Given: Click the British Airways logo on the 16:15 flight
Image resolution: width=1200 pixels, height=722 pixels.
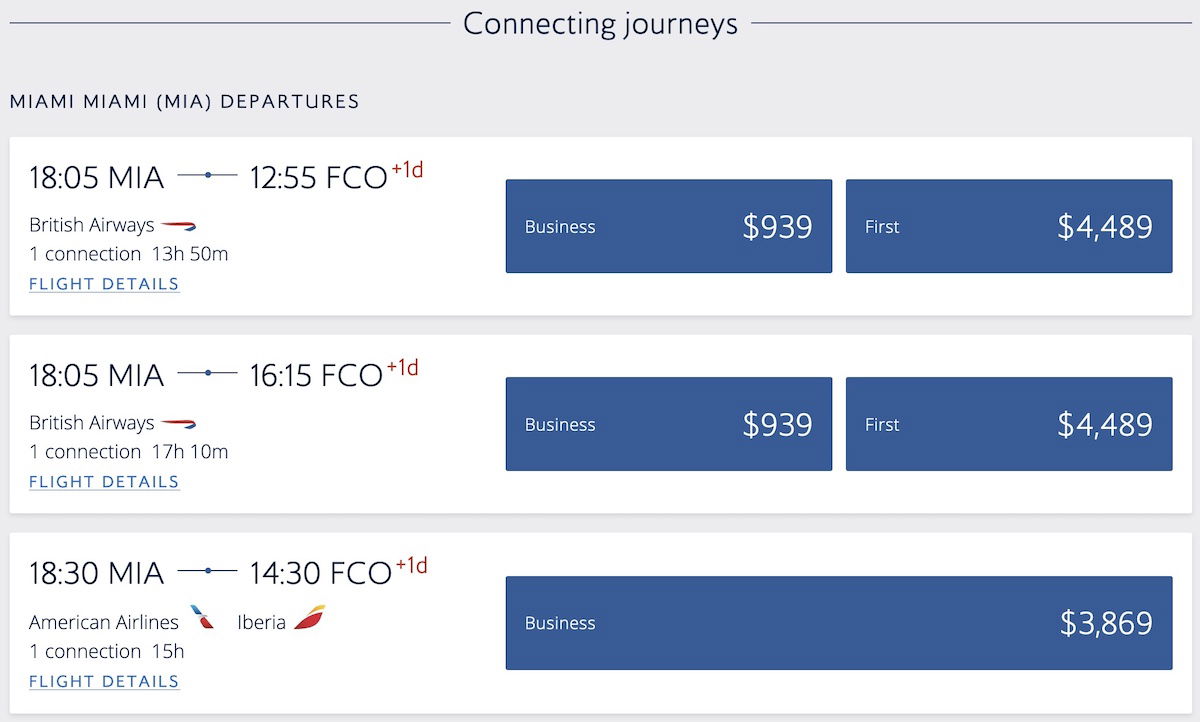Looking at the screenshot, I should (179, 424).
